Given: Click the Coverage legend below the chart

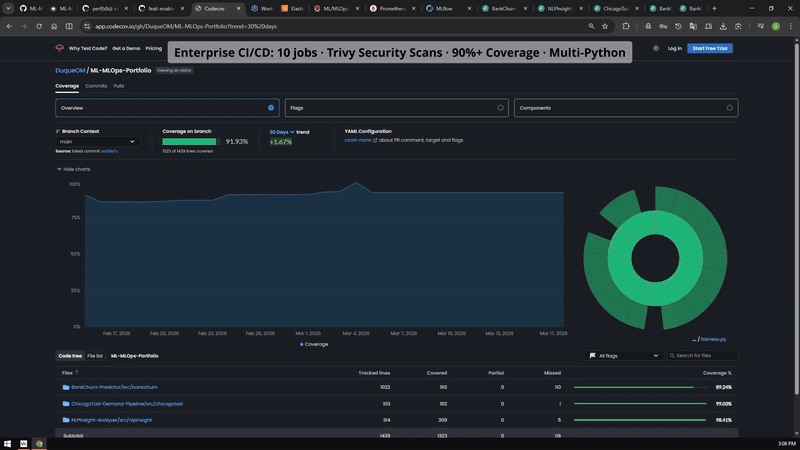Looking at the screenshot, I should (x=314, y=344).
